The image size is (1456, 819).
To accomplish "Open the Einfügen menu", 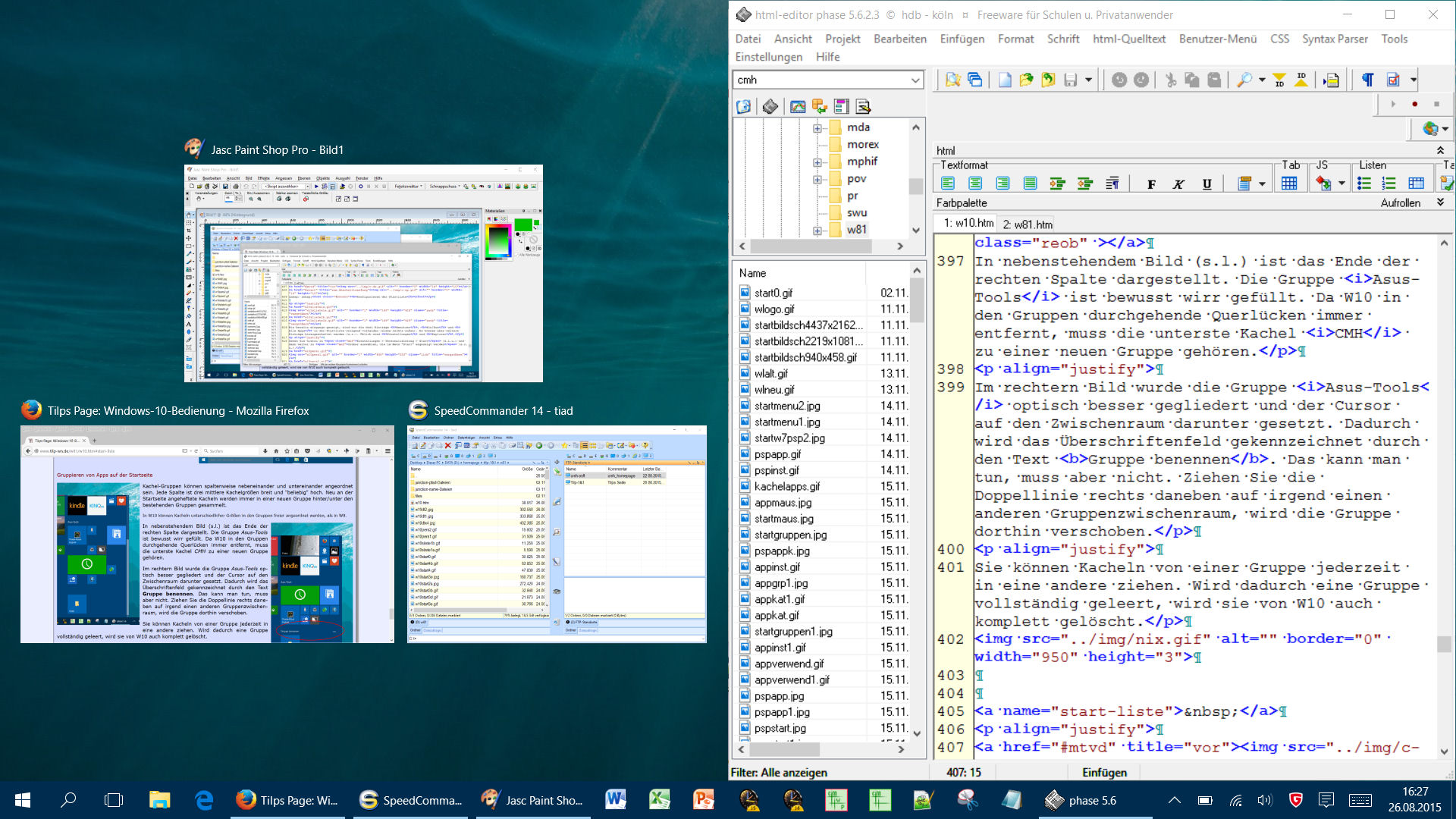I will coord(962,39).
